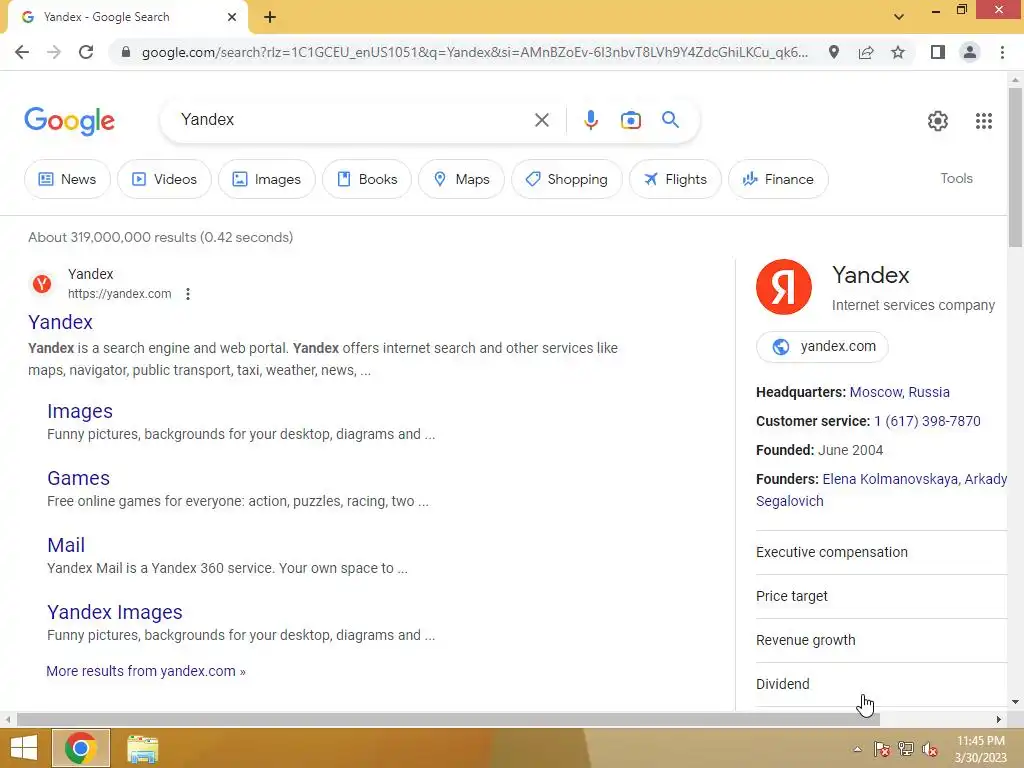The width and height of the screenshot is (1024, 768).
Task: Expand Executive compensation section
Action: [x=882, y=552]
